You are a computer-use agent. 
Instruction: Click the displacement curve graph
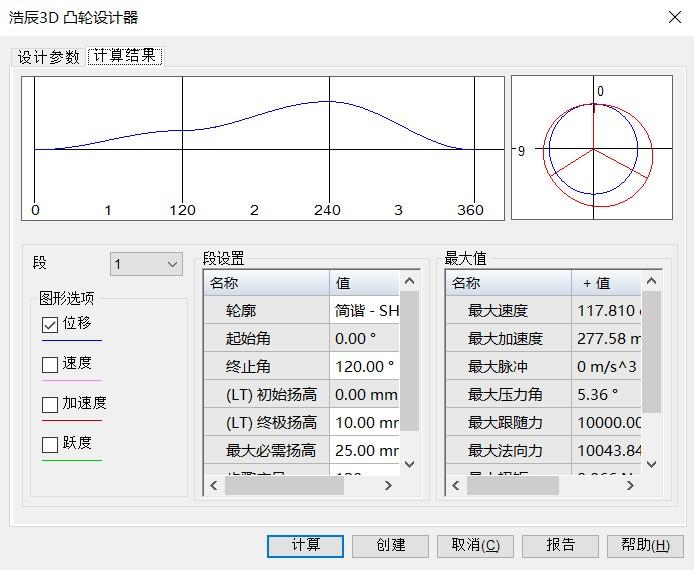(x=263, y=148)
